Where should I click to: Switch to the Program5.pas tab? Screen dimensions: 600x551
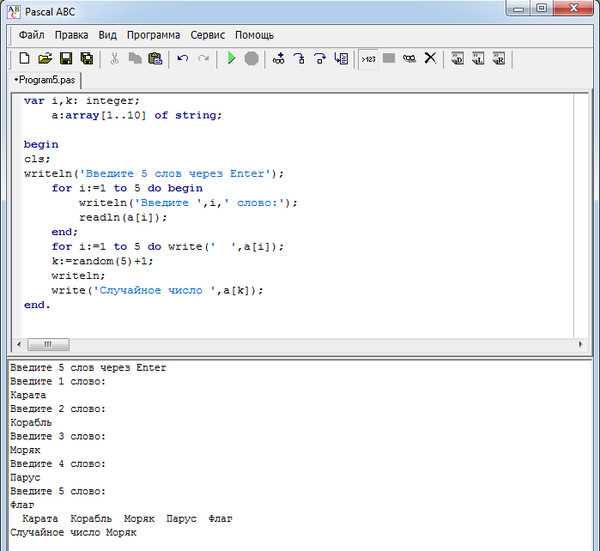coord(45,80)
